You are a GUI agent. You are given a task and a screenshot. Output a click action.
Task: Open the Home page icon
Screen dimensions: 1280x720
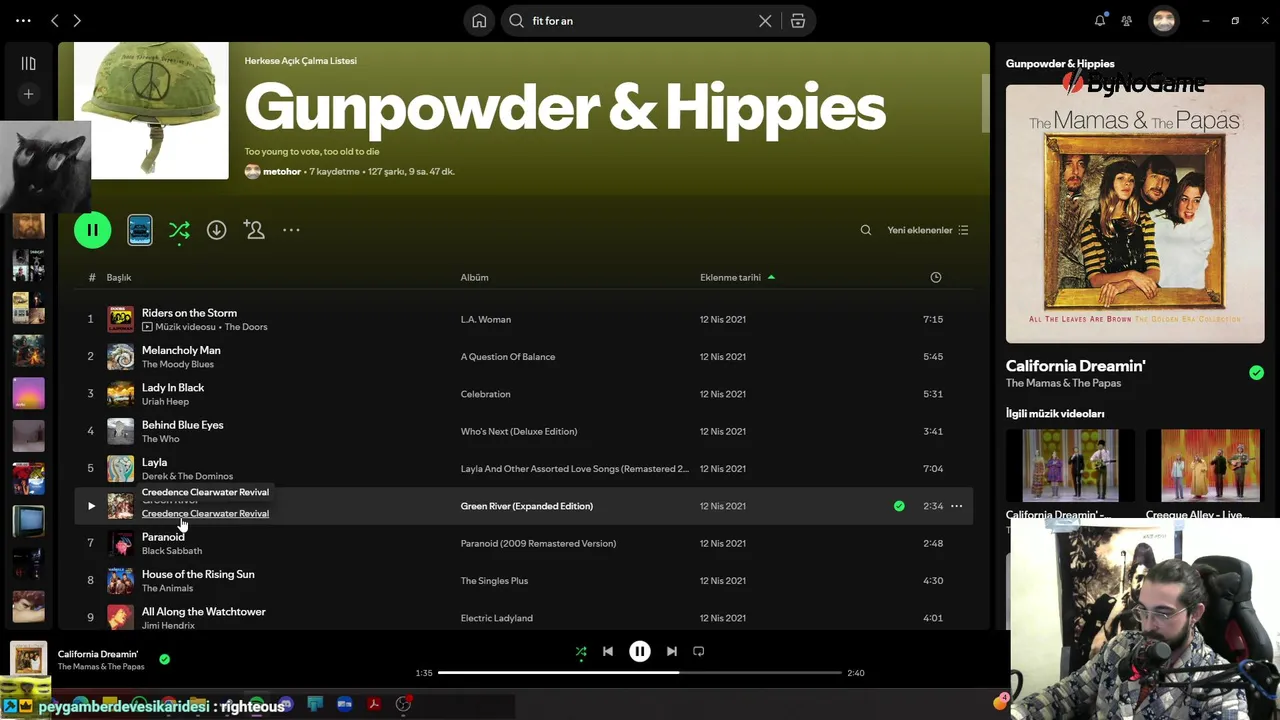pyautogui.click(x=479, y=20)
